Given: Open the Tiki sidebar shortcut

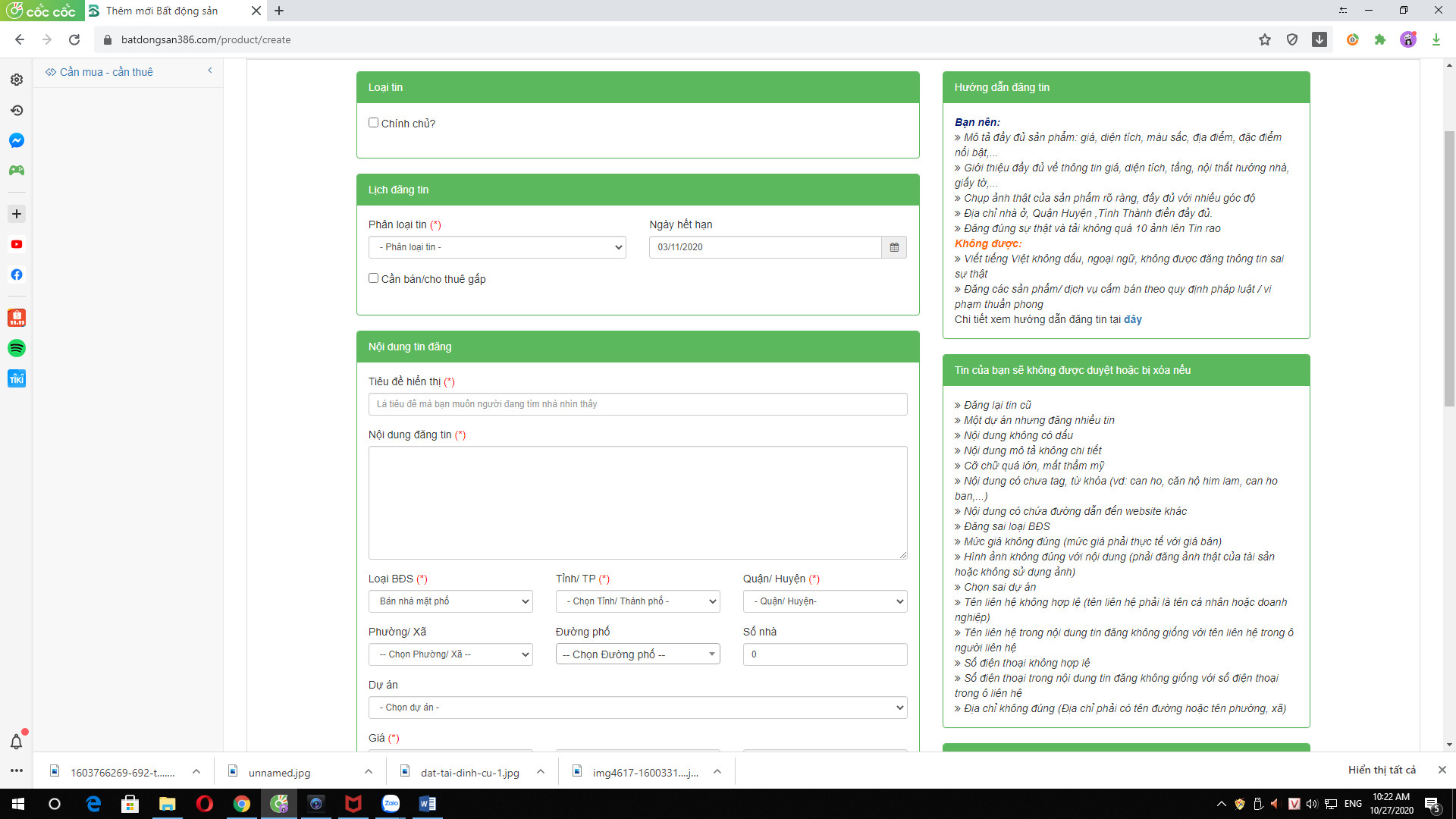Looking at the screenshot, I should tap(17, 378).
